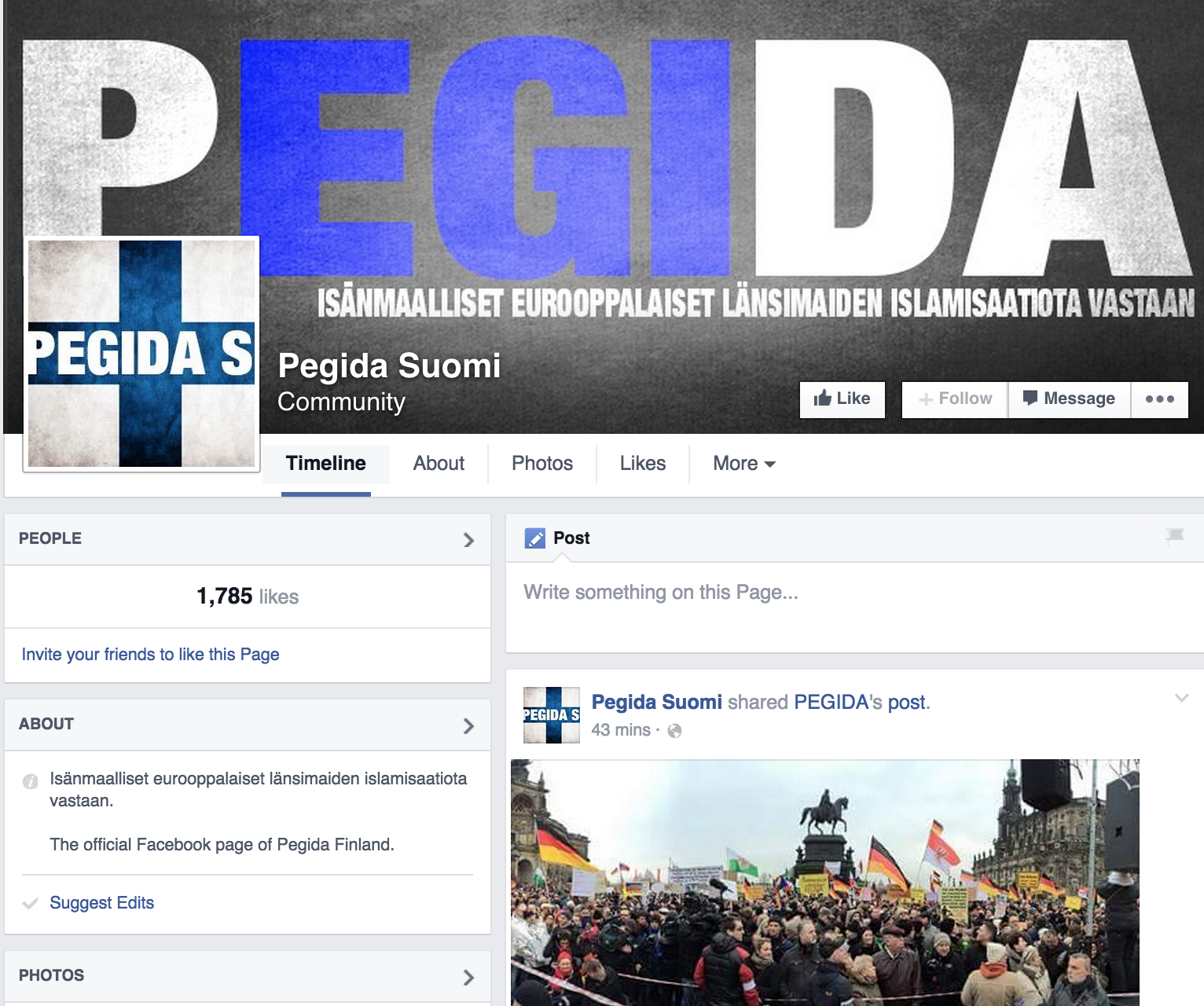
Task: Click the info icon in About section
Action: pos(31,781)
